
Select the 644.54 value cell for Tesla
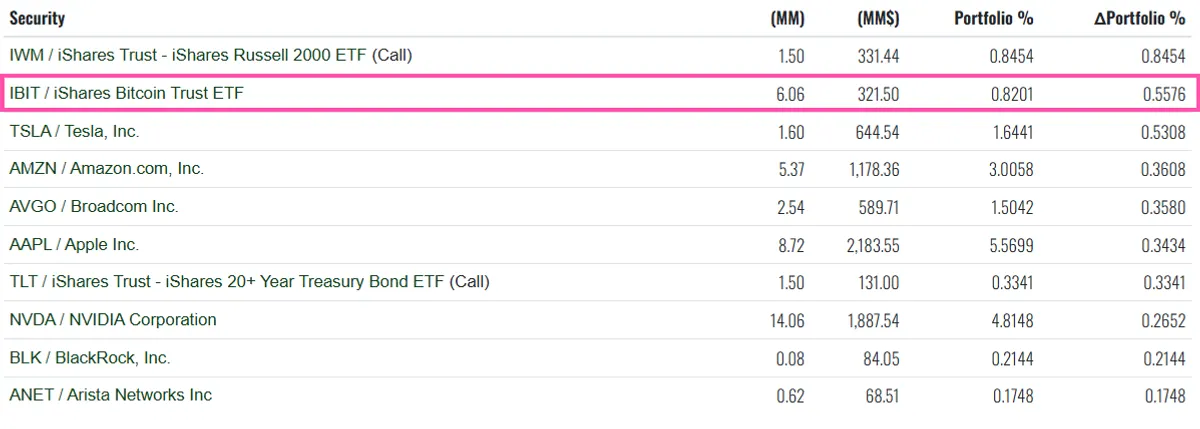click(878, 131)
